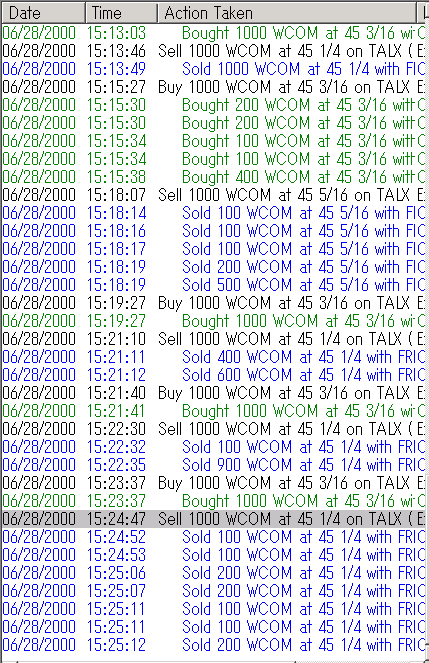Select the 15:21:12 Sold 600 WCOM row
Image resolution: width=429 pixels, height=663 pixels.
[214, 375]
